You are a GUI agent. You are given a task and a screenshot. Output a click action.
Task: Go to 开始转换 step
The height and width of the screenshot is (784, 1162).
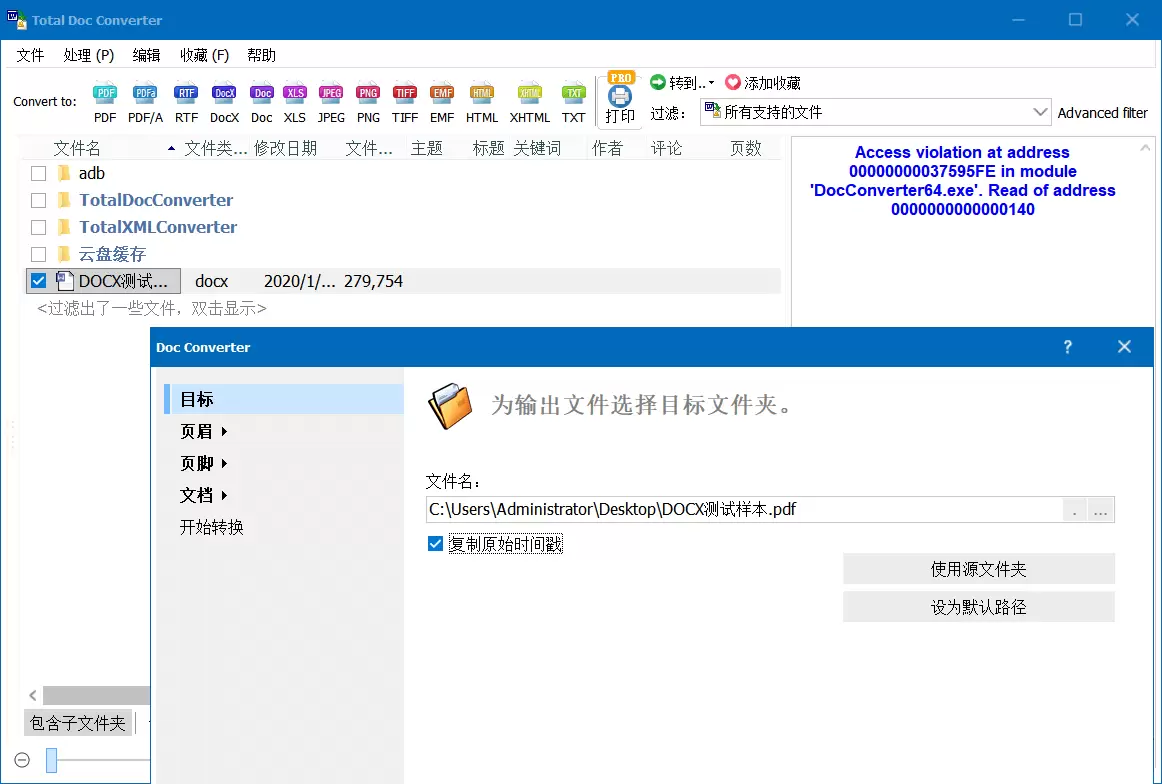tap(212, 527)
